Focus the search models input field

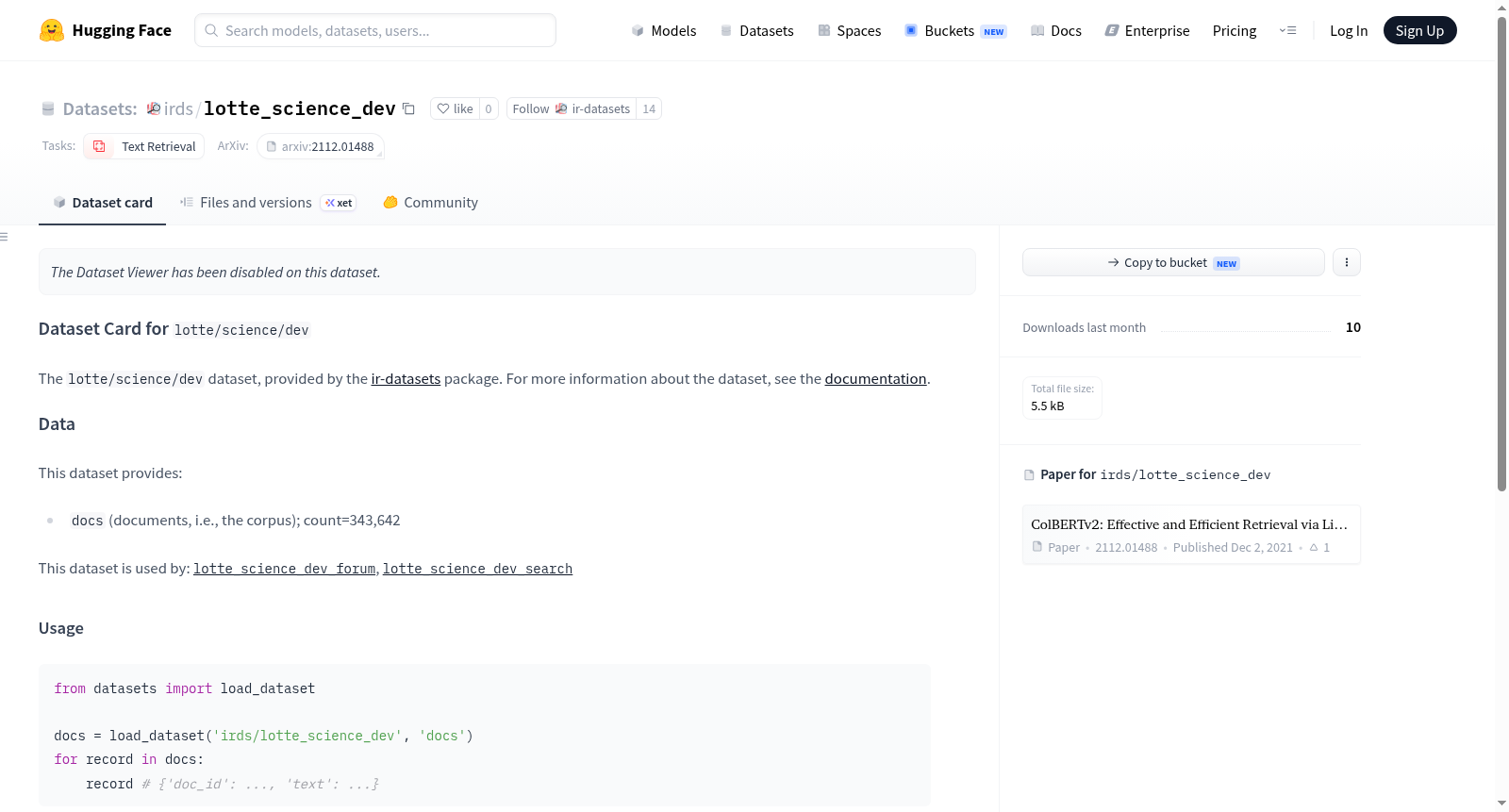tap(375, 30)
